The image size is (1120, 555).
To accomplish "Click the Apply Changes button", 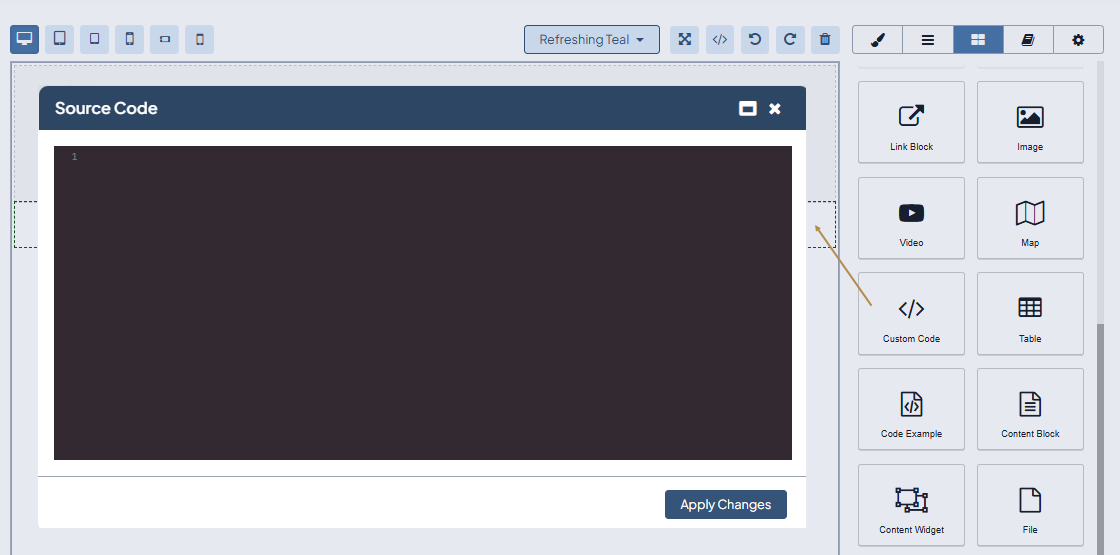I will pos(725,504).
